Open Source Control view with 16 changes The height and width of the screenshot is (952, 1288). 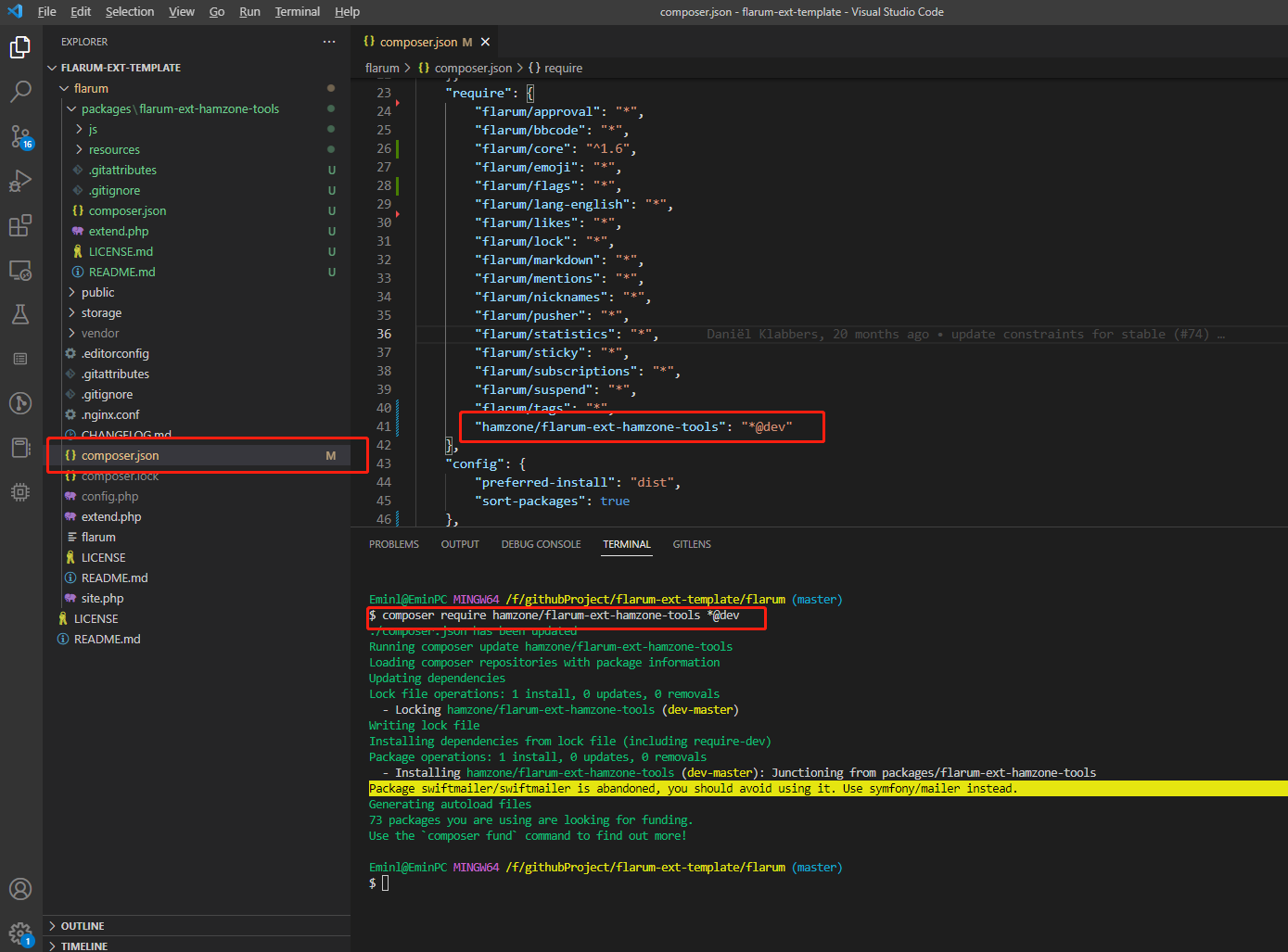click(20, 136)
